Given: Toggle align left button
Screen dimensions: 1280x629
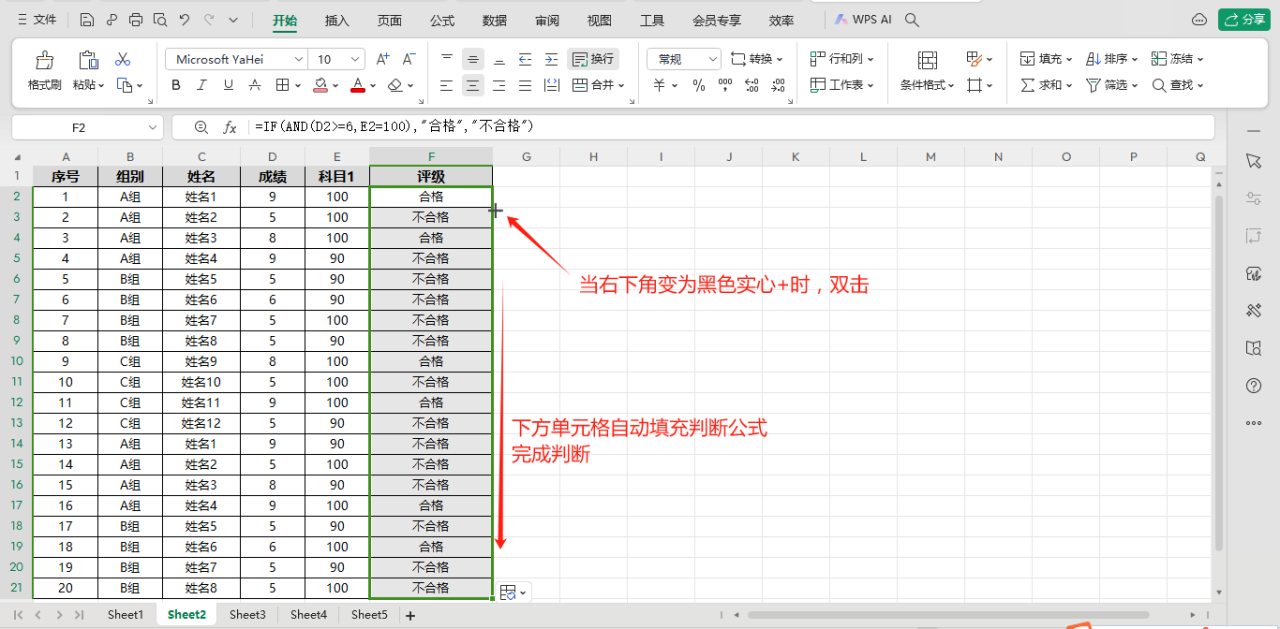Looking at the screenshot, I should 447,85.
